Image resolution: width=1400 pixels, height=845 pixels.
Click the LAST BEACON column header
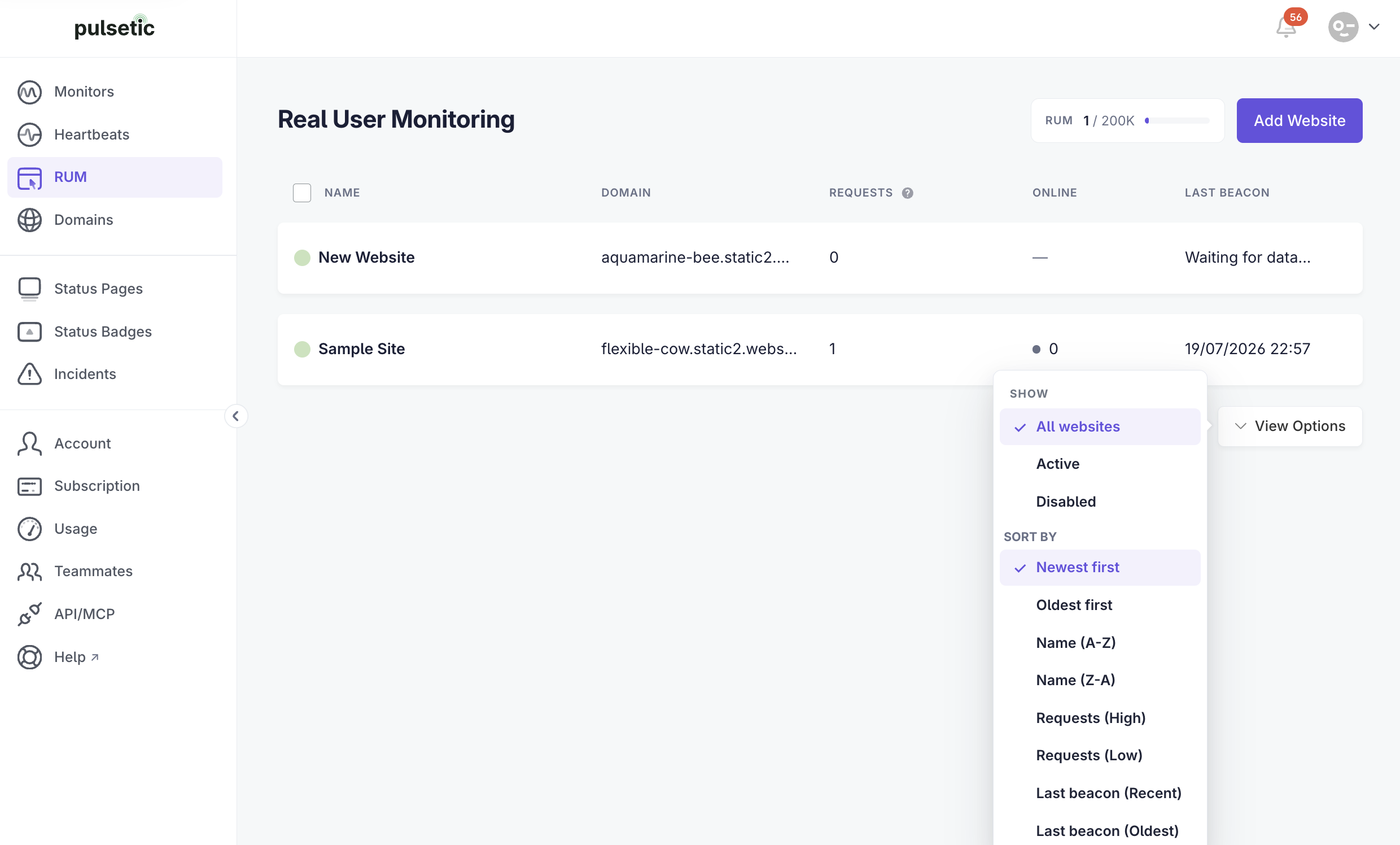coord(1226,193)
